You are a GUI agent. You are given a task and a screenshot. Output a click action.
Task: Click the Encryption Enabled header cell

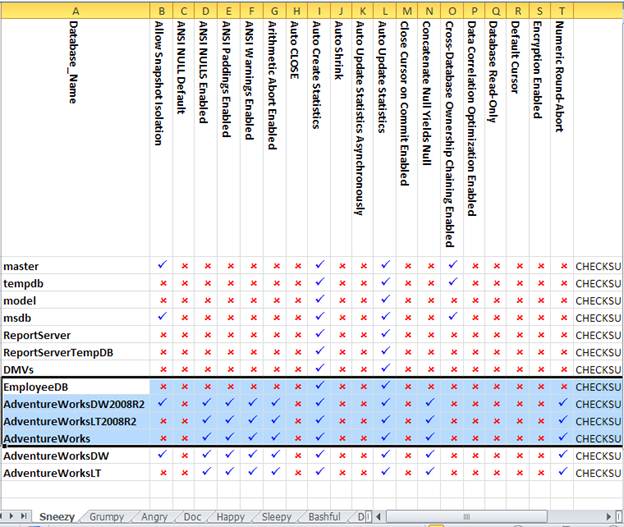pyautogui.click(x=540, y=137)
